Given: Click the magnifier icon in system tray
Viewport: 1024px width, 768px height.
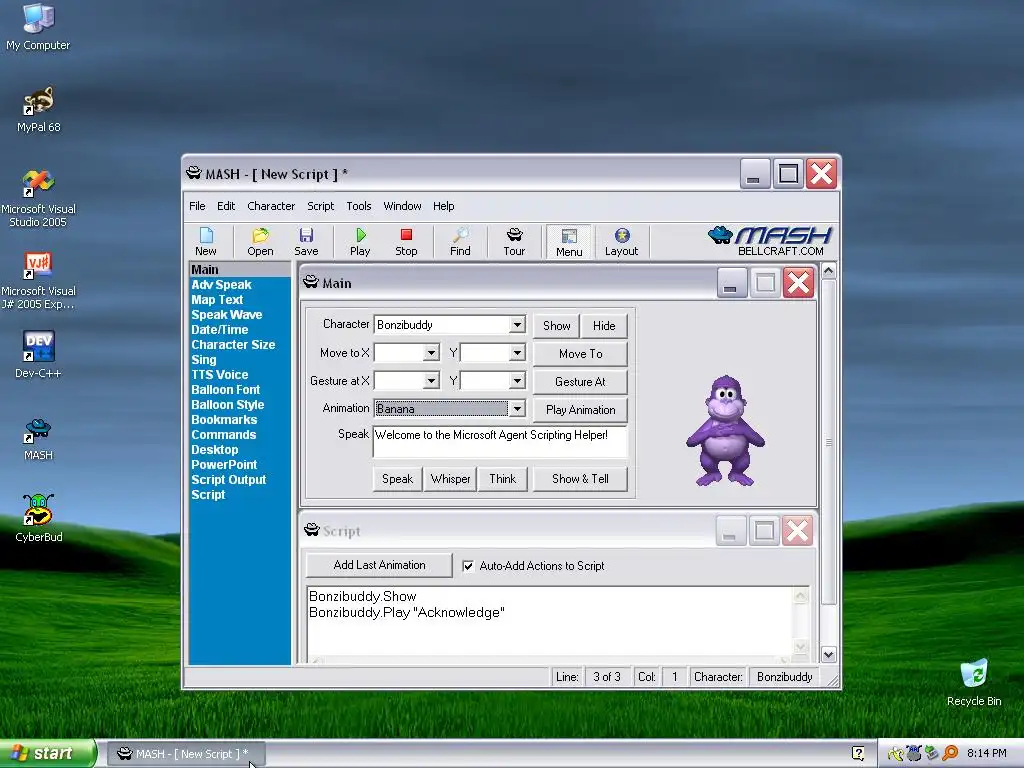Looking at the screenshot, I should [950, 753].
